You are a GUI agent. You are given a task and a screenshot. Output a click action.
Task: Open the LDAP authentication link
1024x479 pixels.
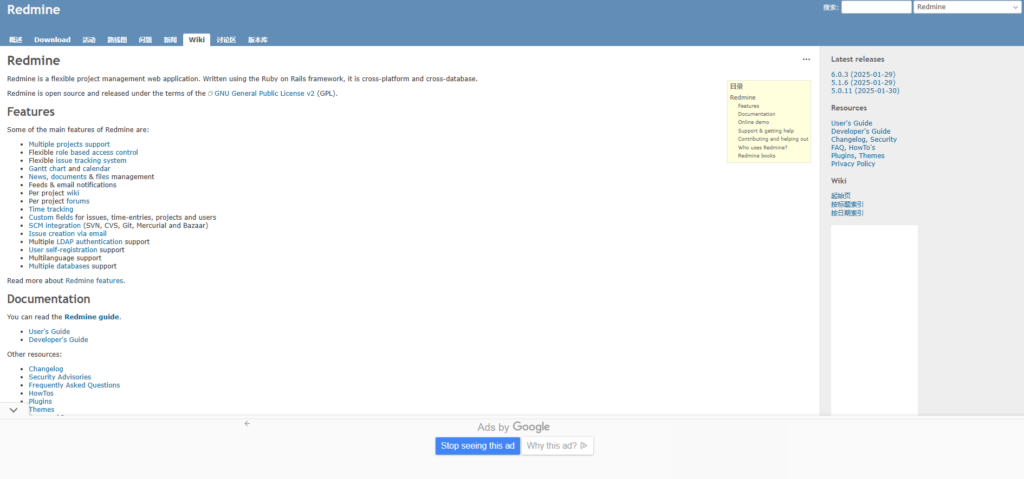point(89,242)
